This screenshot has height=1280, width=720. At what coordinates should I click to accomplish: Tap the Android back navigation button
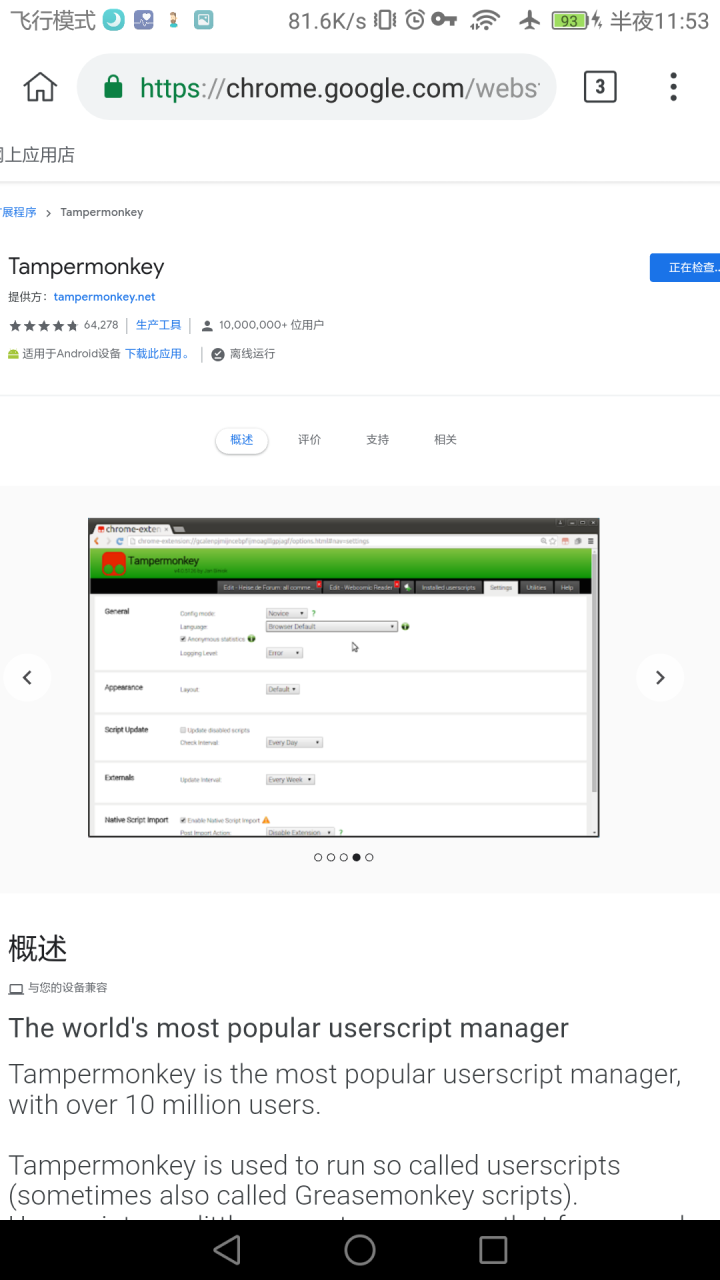(227, 1250)
